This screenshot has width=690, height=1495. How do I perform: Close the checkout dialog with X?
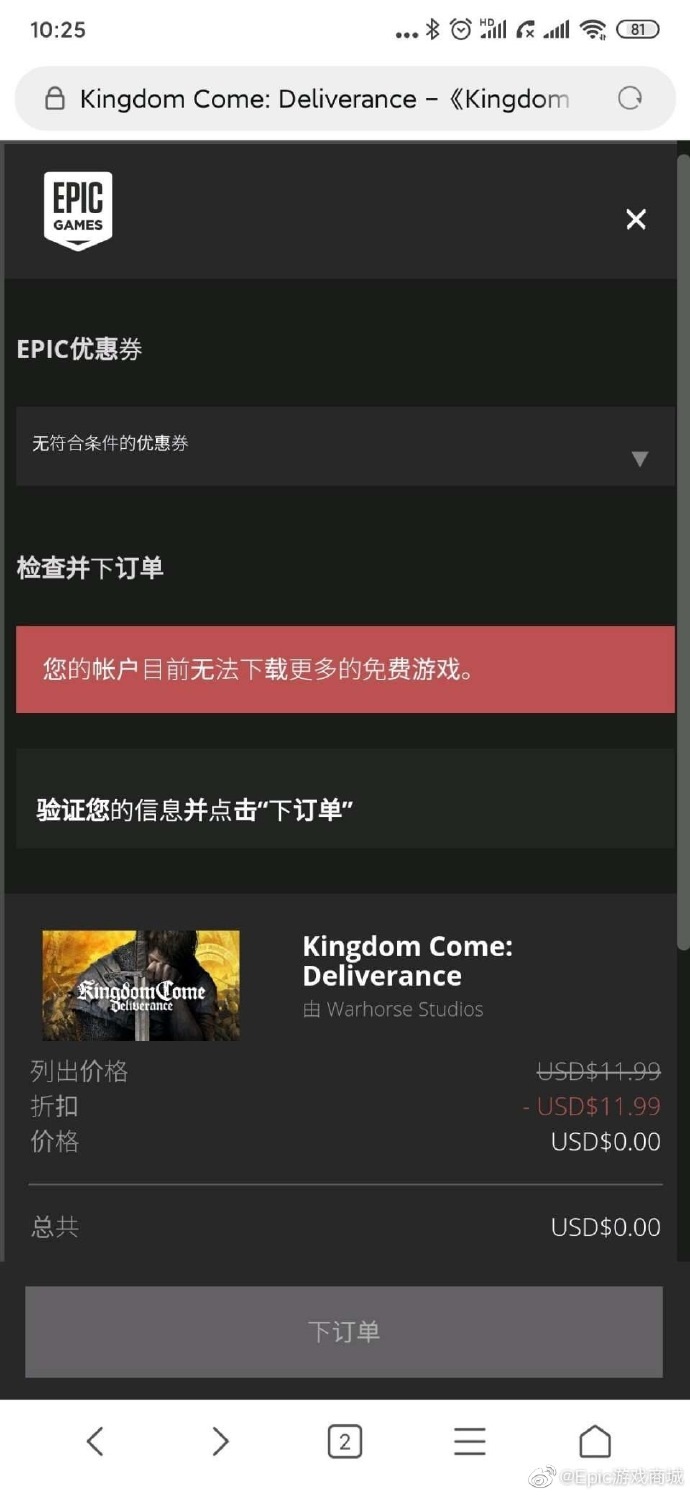[x=636, y=219]
